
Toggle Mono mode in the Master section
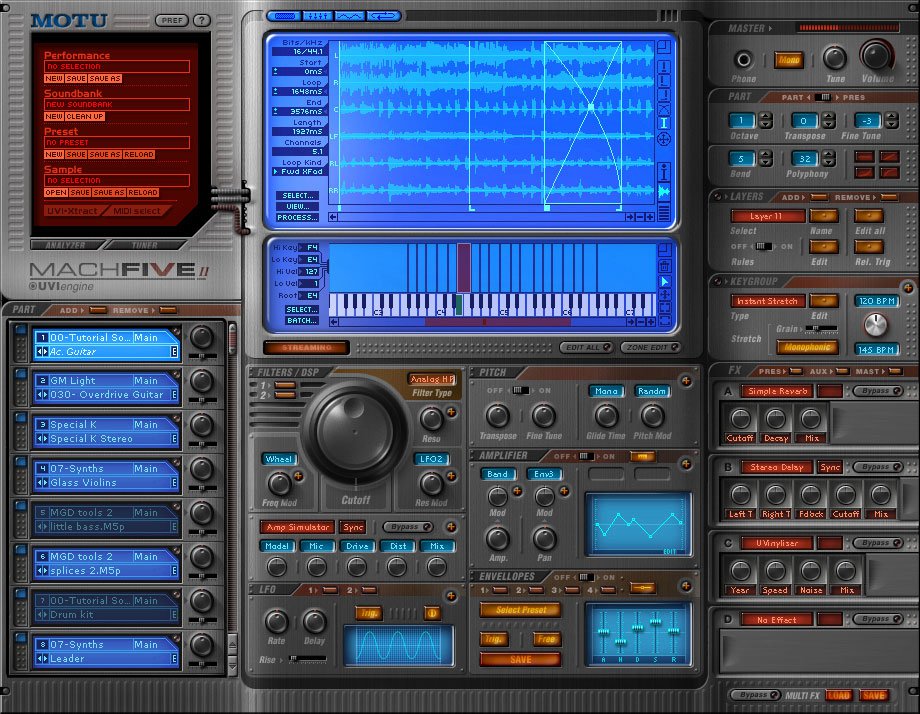789,60
